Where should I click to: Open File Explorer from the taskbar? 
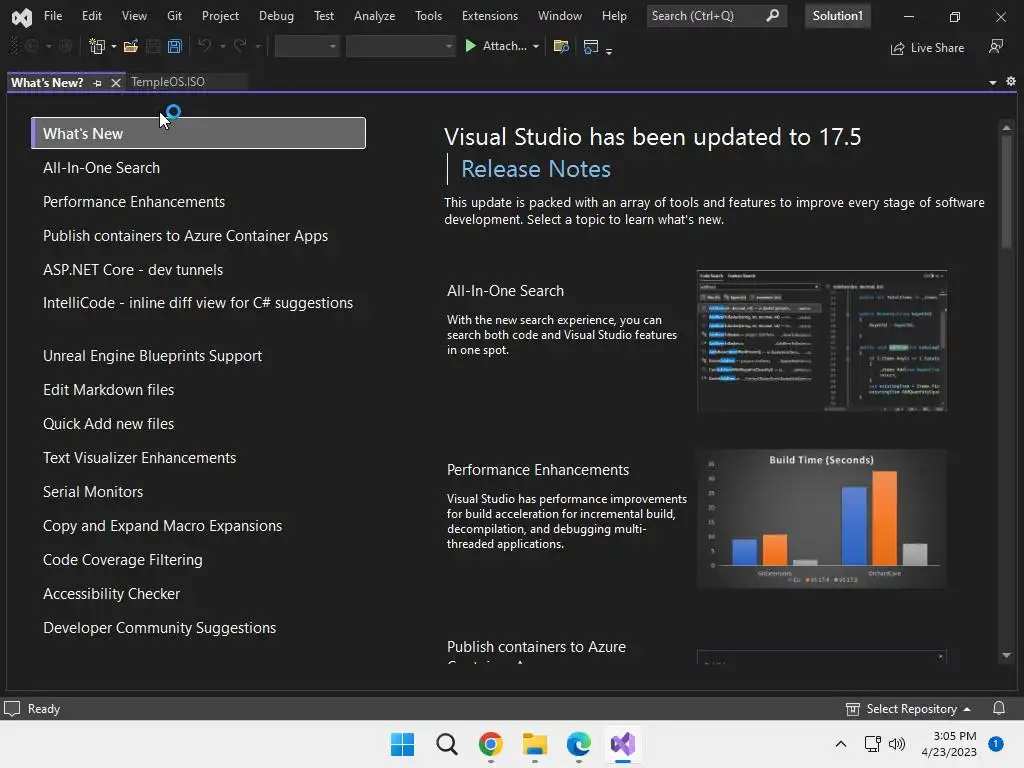pyautogui.click(x=535, y=744)
